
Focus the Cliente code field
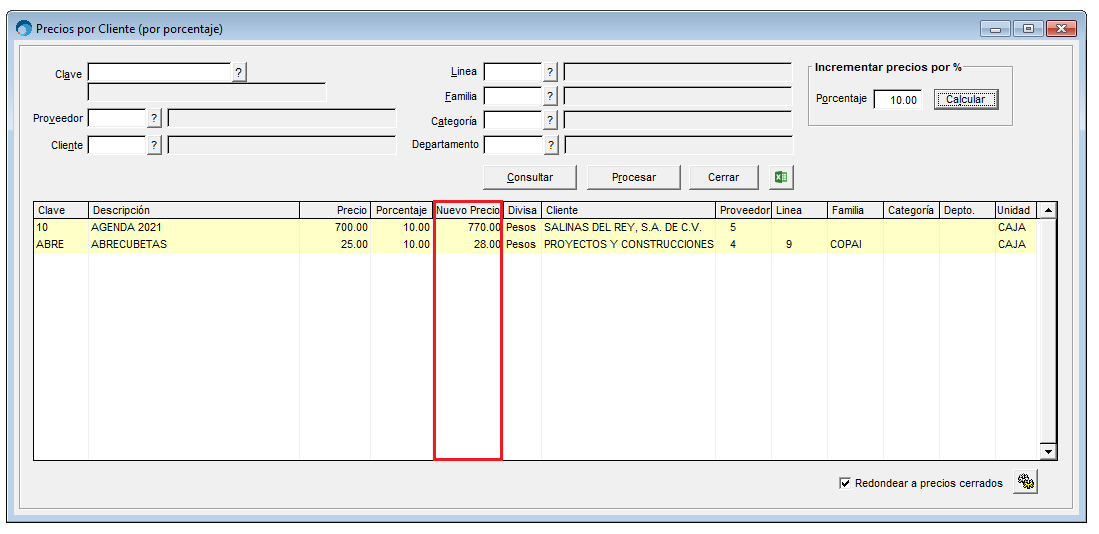(116, 145)
